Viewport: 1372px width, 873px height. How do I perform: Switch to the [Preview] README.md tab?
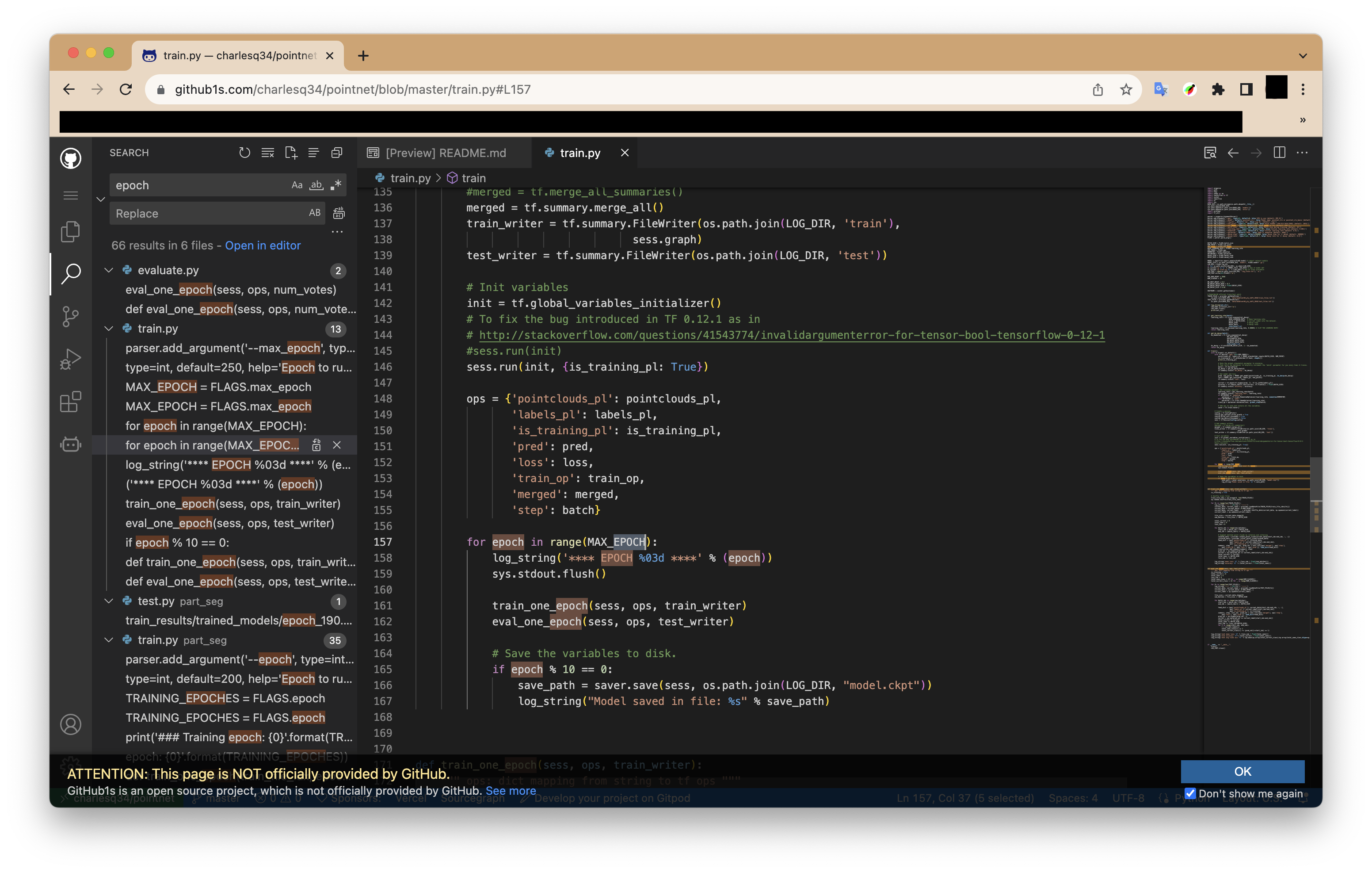tap(445, 153)
